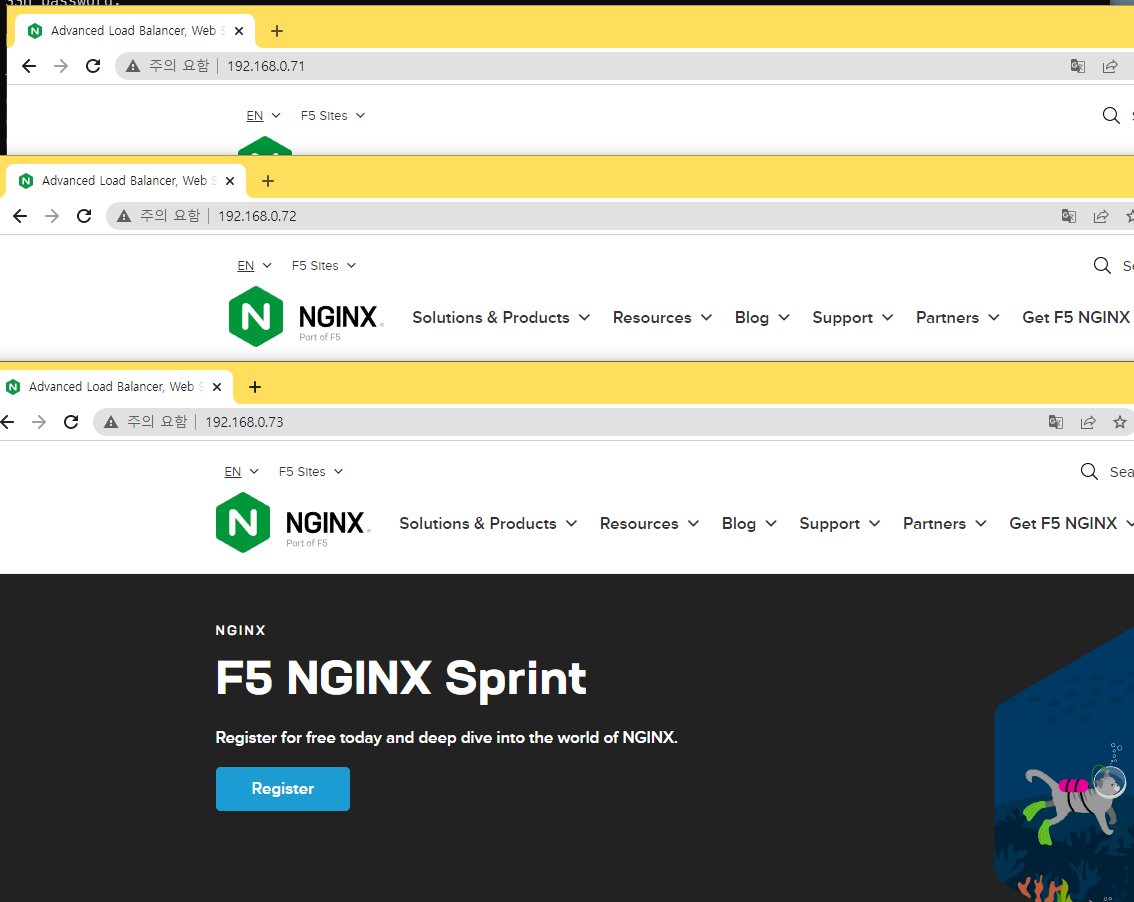The image size is (1134, 902).
Task: Open Resources menu in the 192.168.0.72 page
Action: (662, 318)
